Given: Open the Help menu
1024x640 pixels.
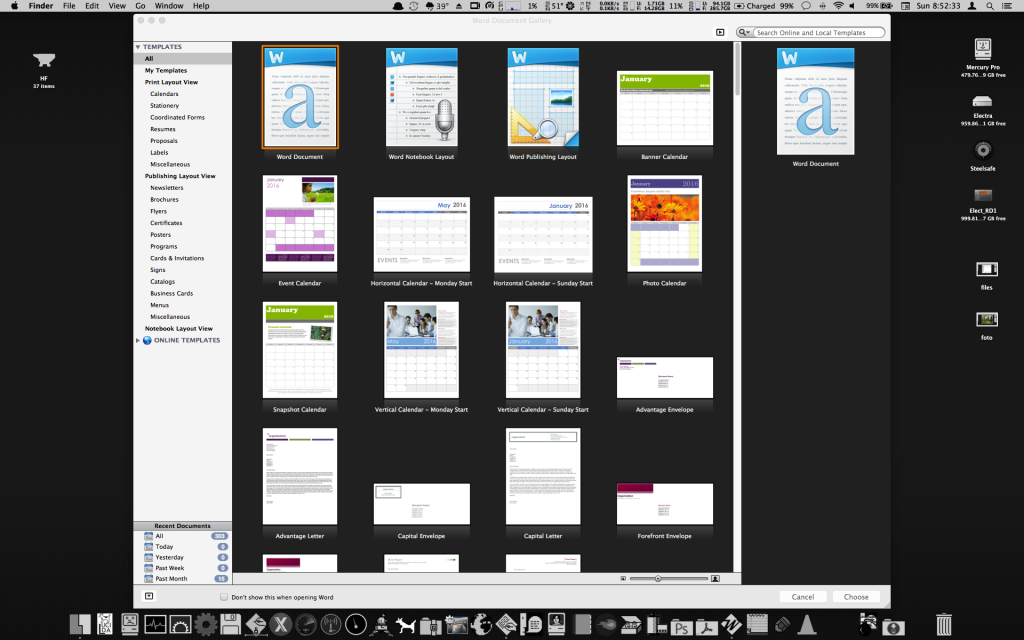Looking at the screenshot, I should (x=201, y=6).
